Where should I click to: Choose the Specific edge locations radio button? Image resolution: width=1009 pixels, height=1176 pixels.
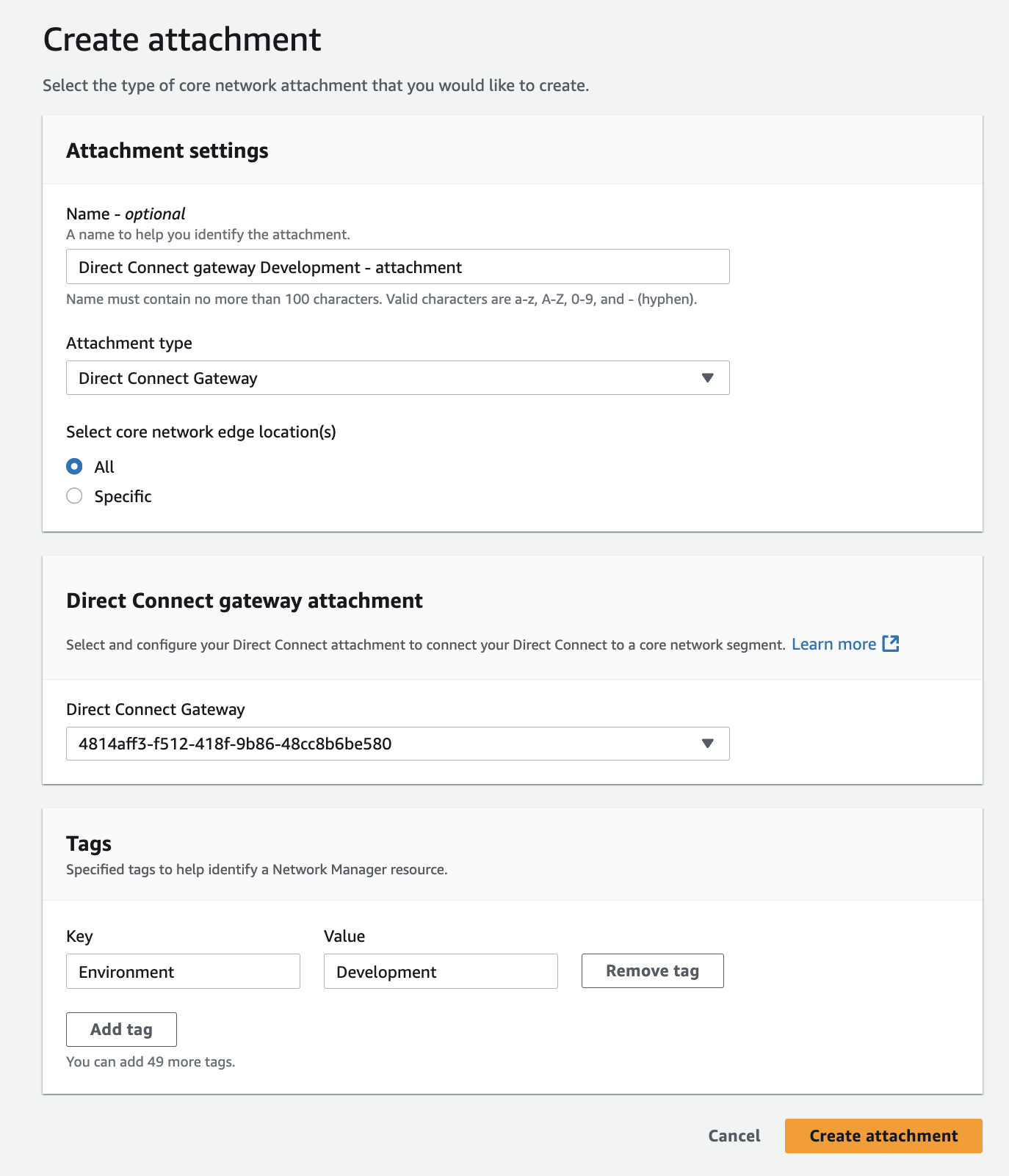pos(74,496)
